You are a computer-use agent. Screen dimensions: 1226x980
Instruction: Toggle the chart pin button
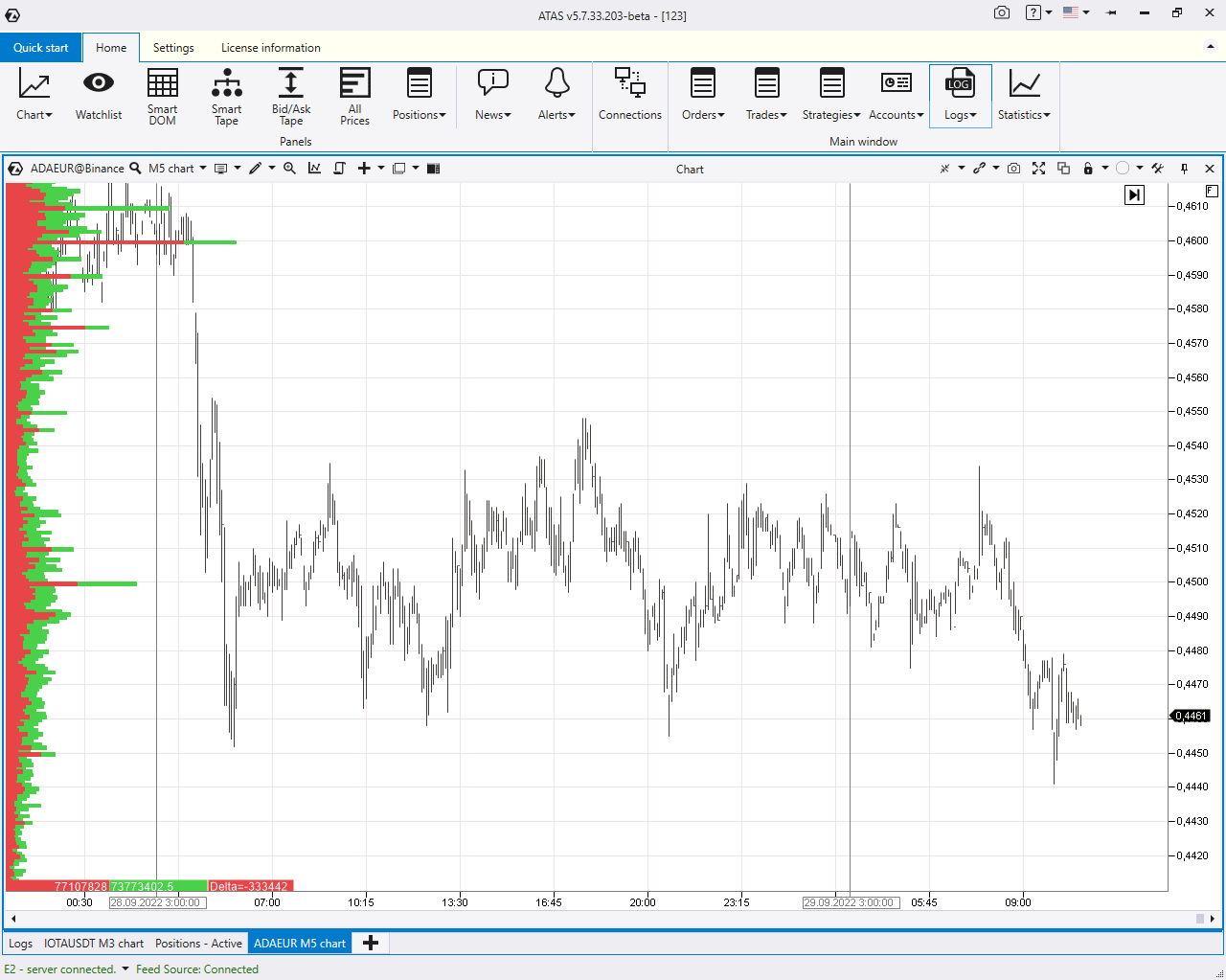click(x=1184, y=169)
